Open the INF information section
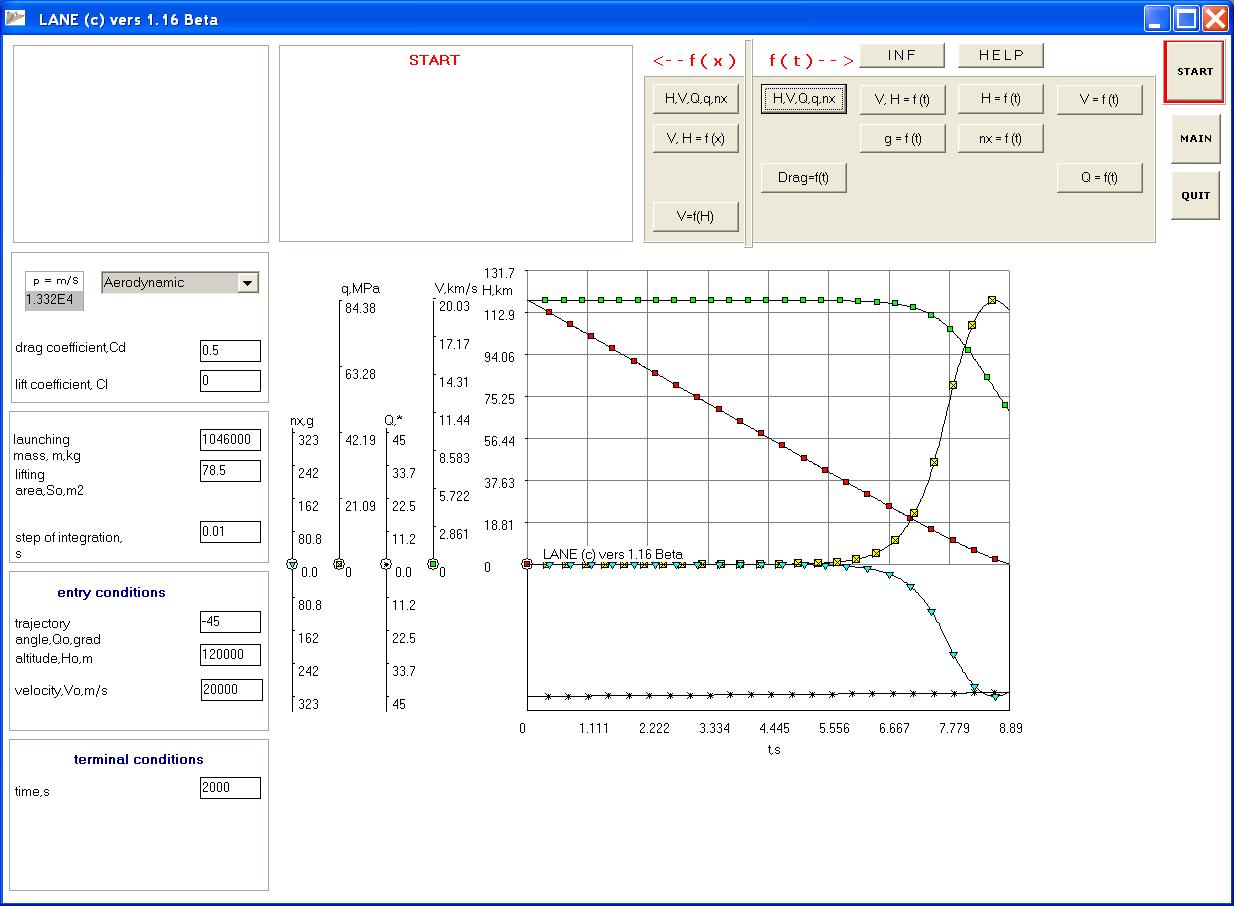Image resolution: width=1234 pixels, height=906 pixels. pyautogui.click(x=901, y=55)
